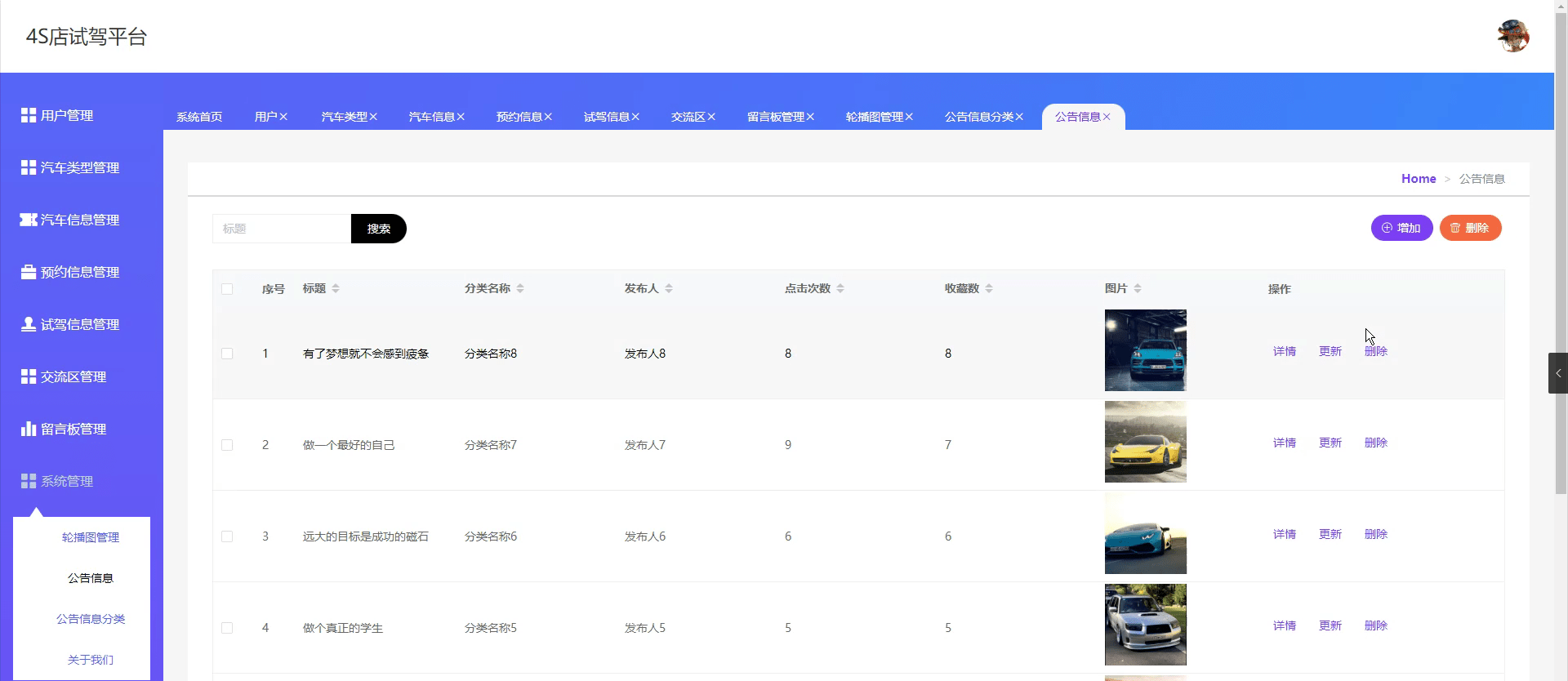Click title 有了梦想就不会感到疲惫

click(366, 354)
